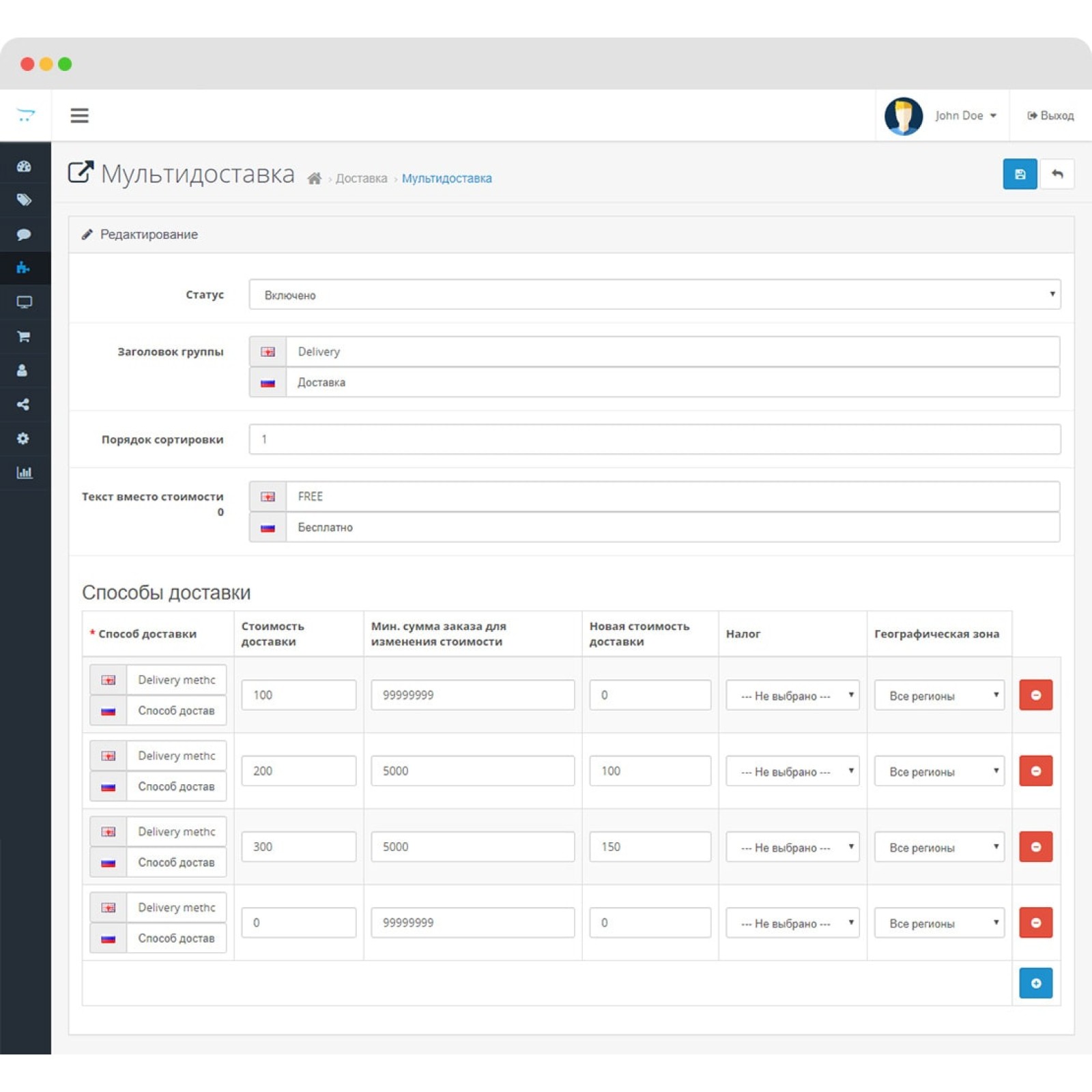This screenshot has height=1092, width=1092.
Task: Click the new delivery cost field with 150
Action: [650, 846]
